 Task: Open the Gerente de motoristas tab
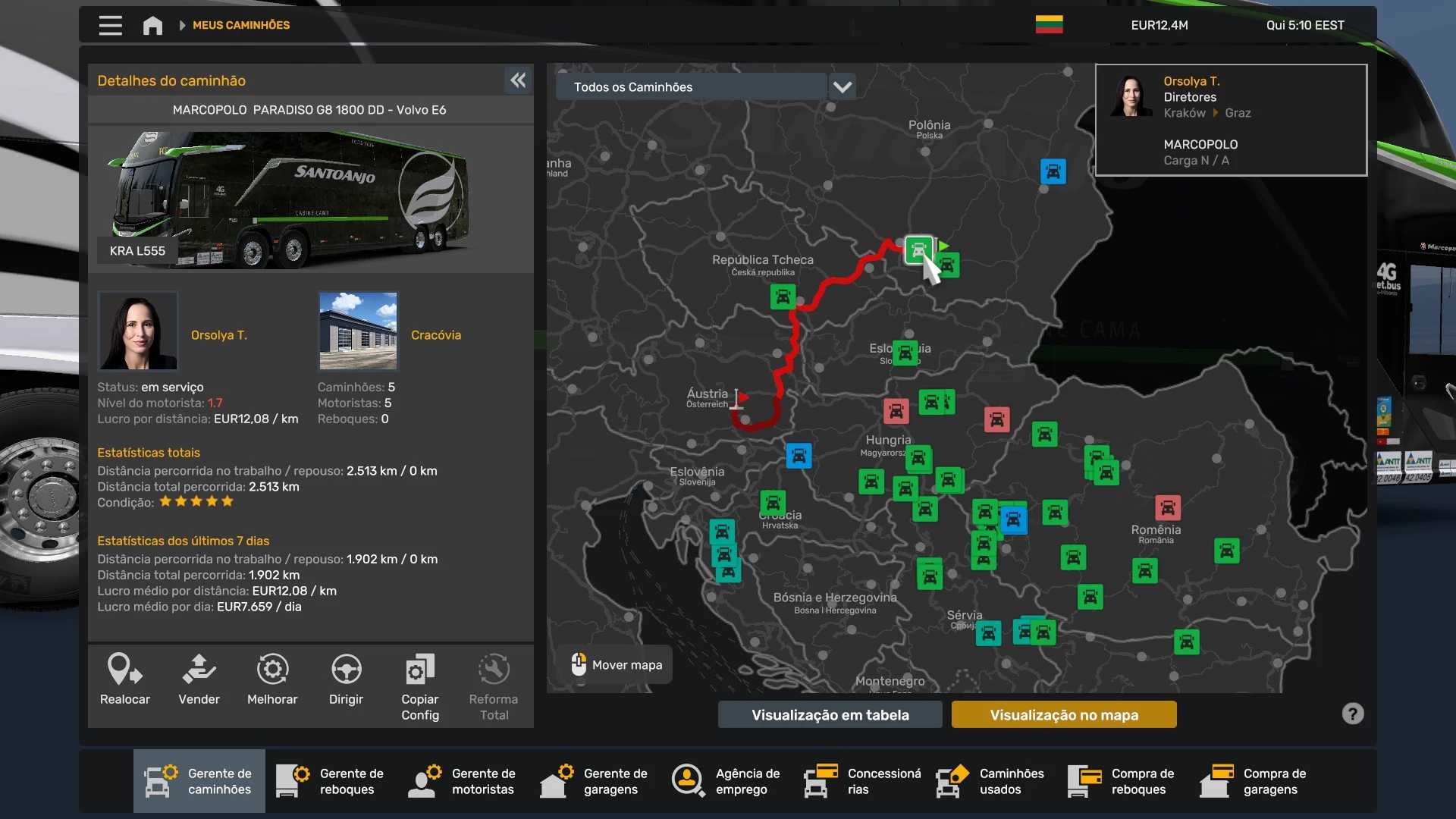coord(463,781)
